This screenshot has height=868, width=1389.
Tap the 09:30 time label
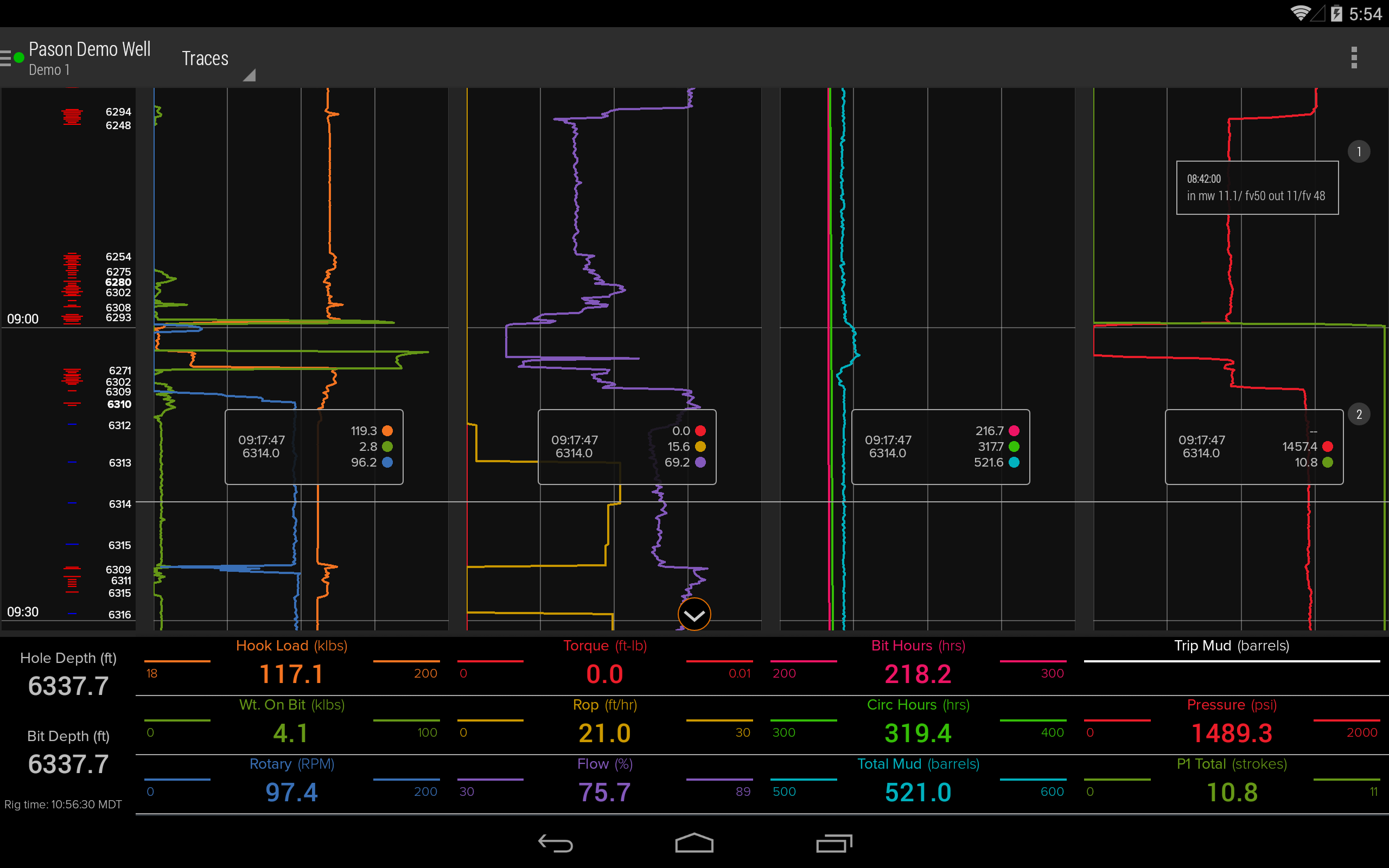coord(23,612)
